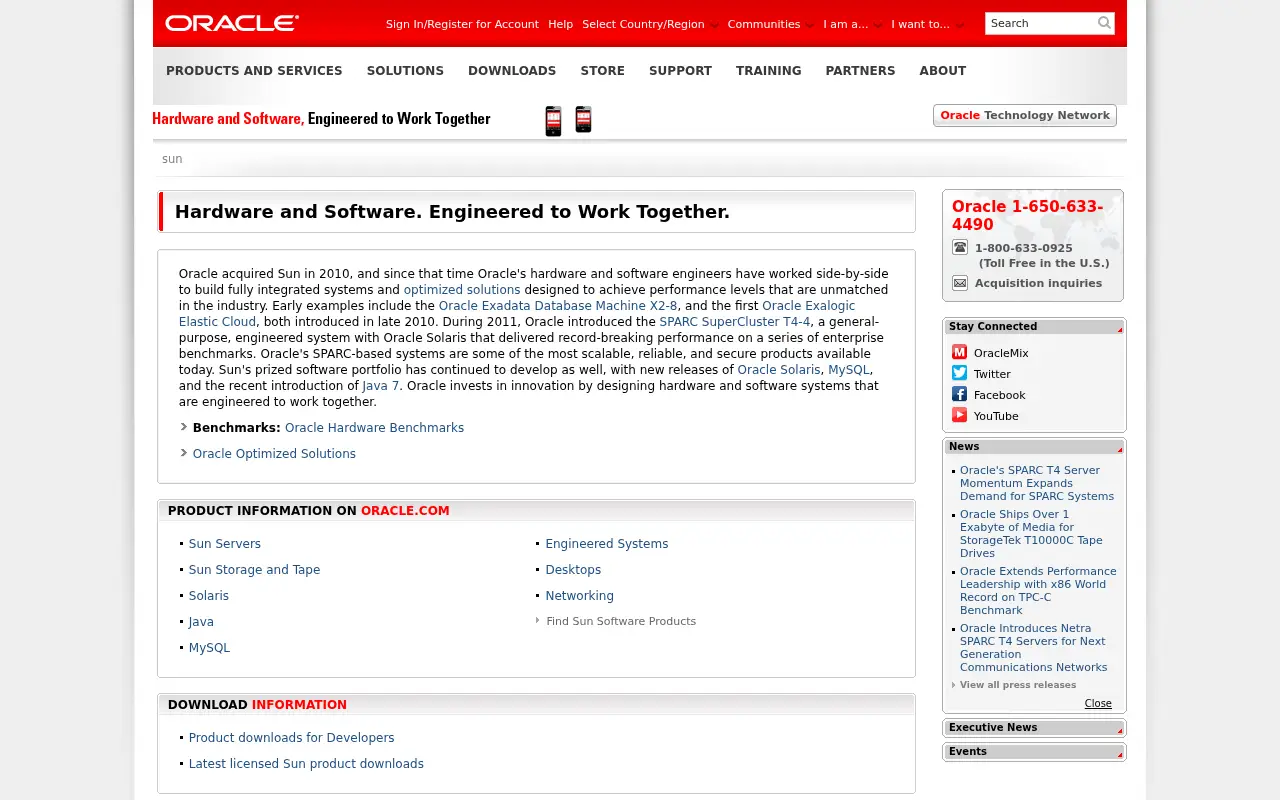This screenshot has width=1280, height=800.
Task: Click the Oracle Technology Network button
Action: [x=1025, y=115]
